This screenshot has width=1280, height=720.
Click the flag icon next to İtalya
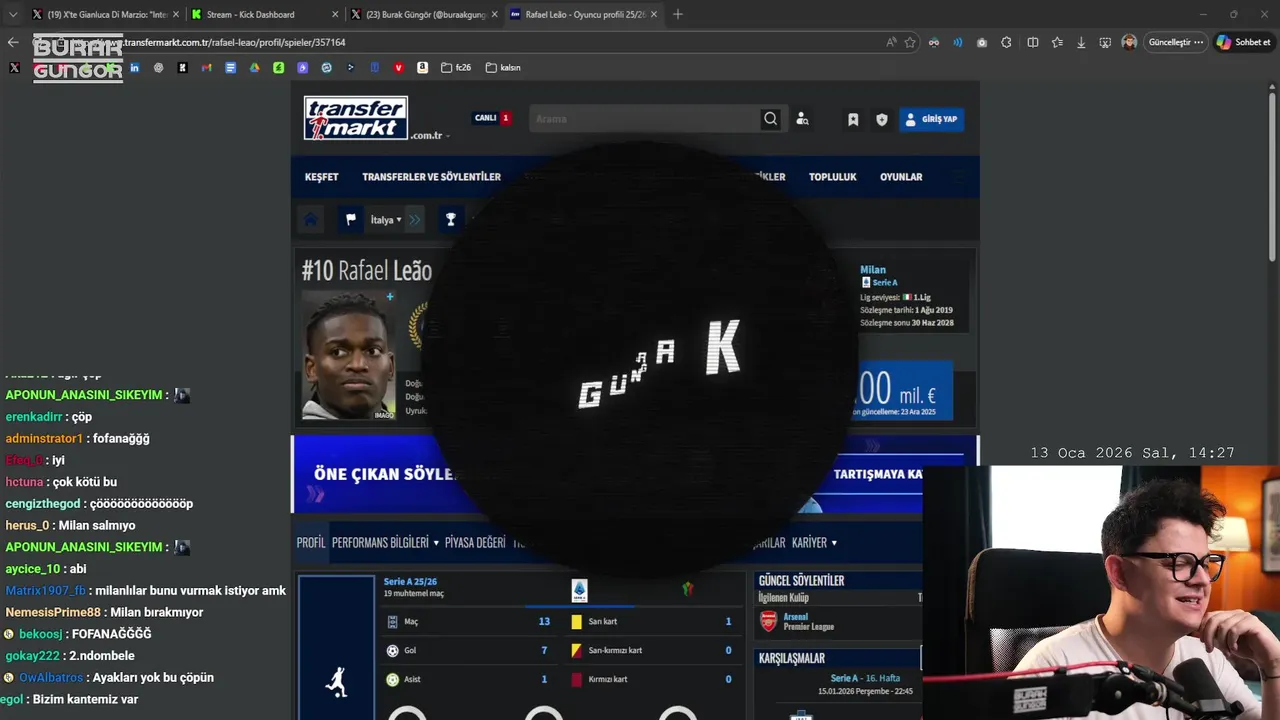351,219
